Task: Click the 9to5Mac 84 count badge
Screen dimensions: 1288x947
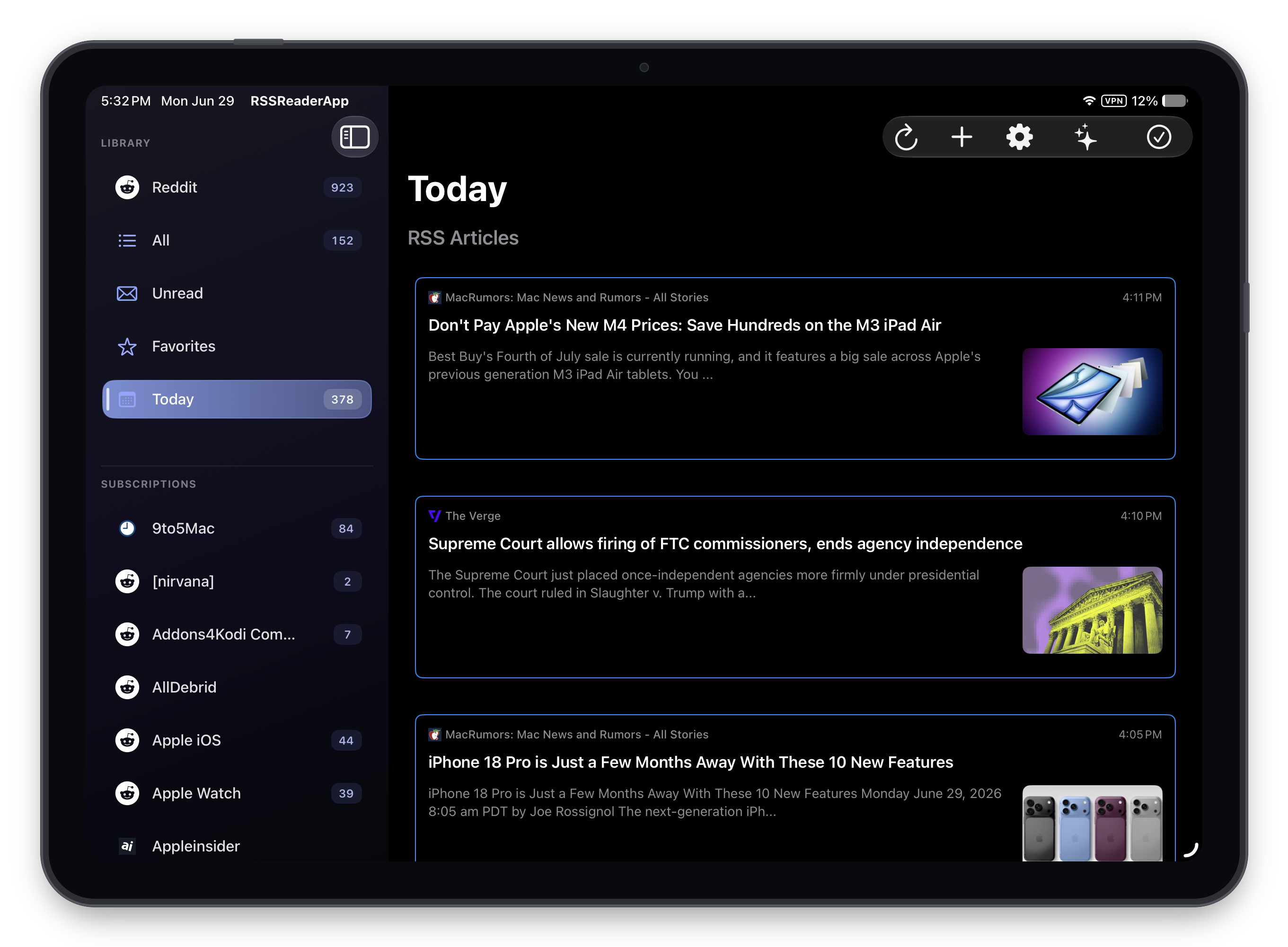Action: [x=346, y=528]
